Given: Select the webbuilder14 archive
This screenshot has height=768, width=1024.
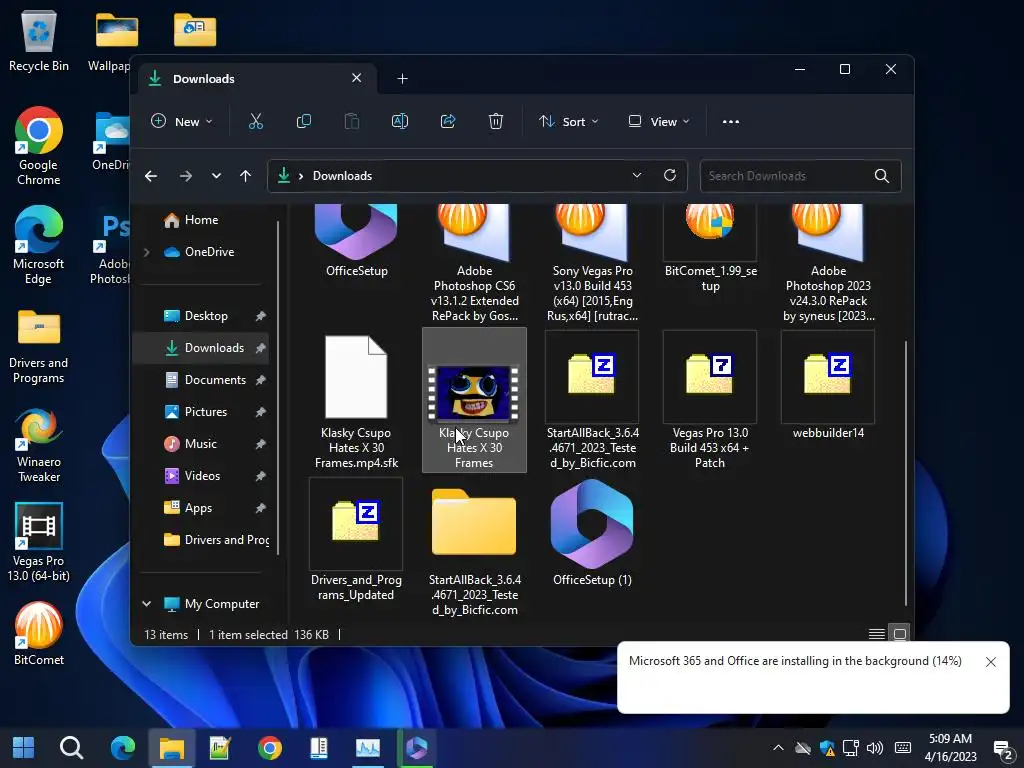Looking at the screenshot, I should pos(827,385).
